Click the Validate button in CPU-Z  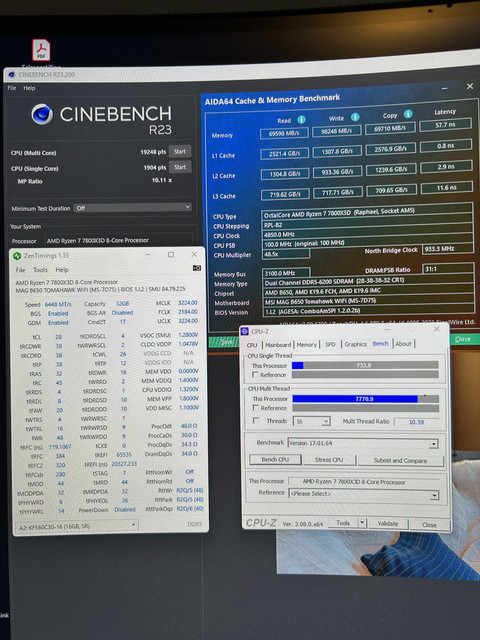pos(388,523)
